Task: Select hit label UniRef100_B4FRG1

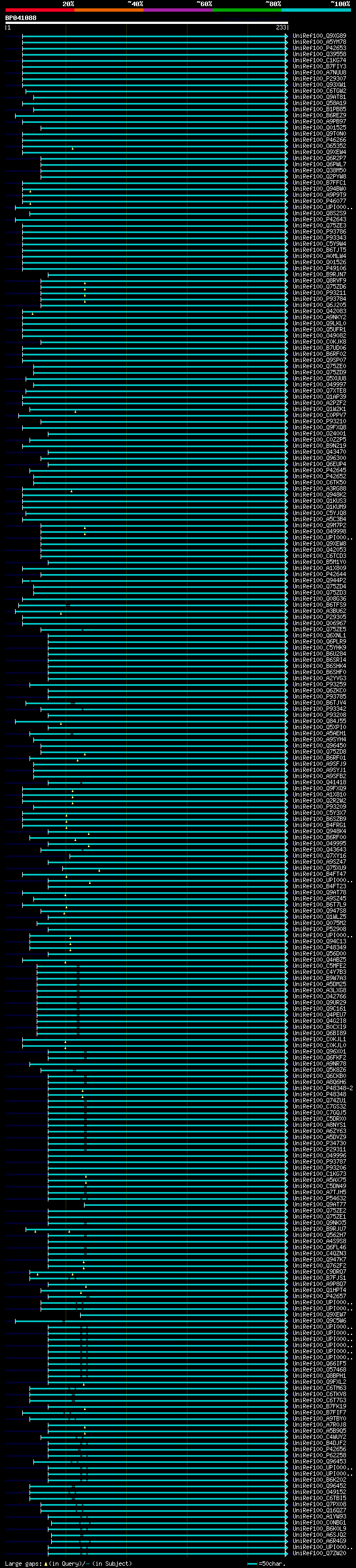Action: [x=319, y=825]
